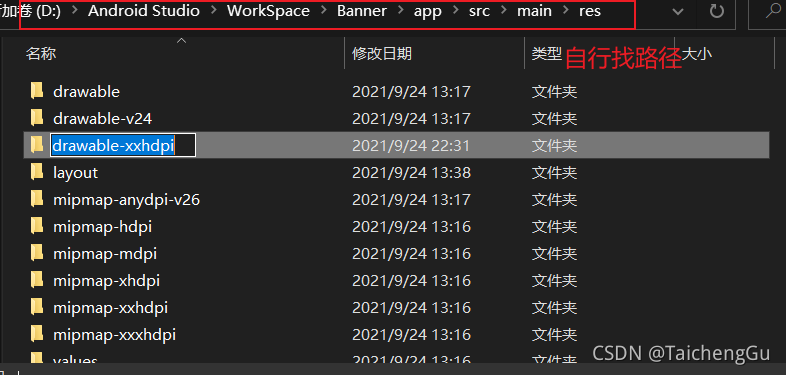Click the mipmap-mdpi folder icon
This screenshot has height=375, width=786.
[37, 254]
